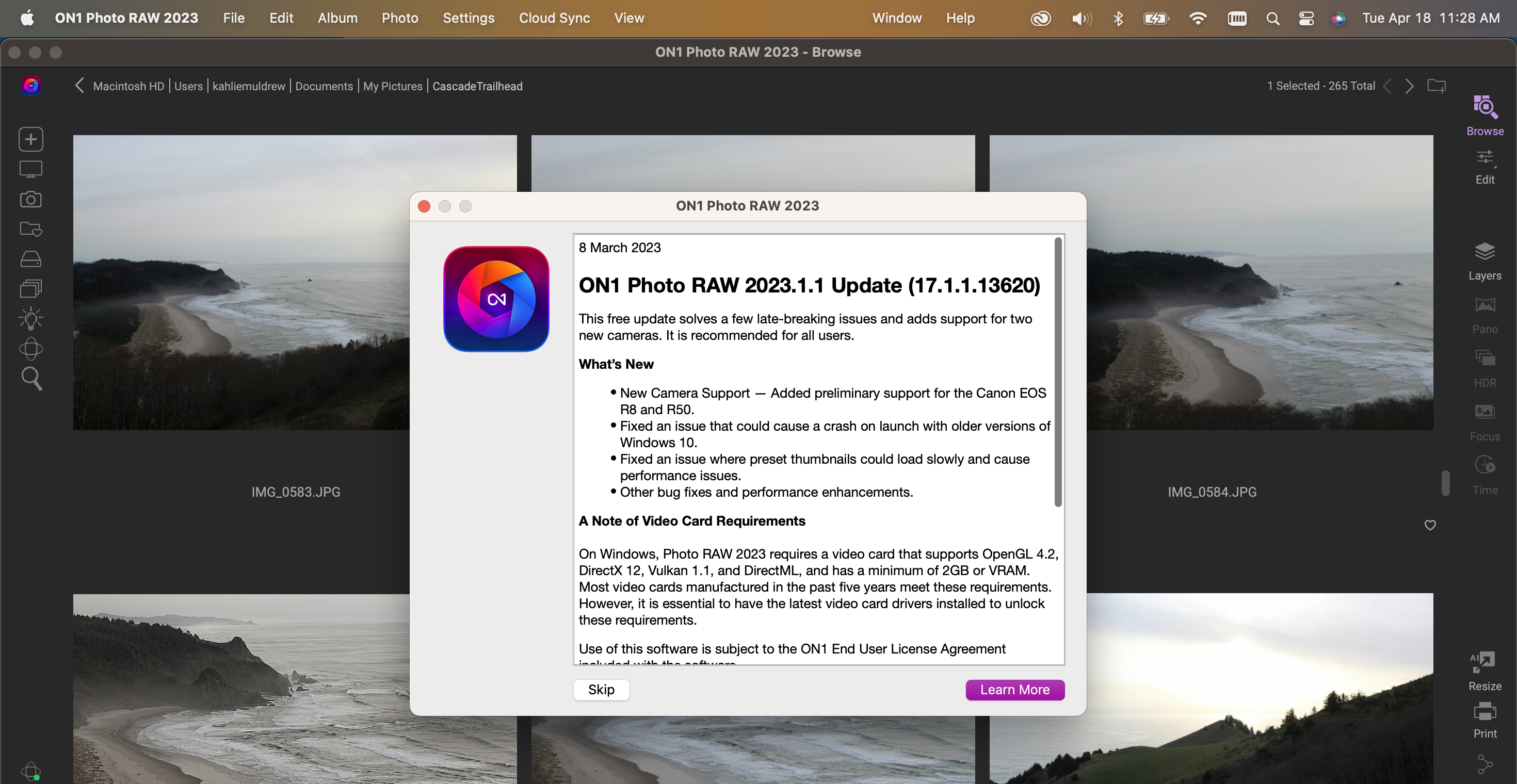Viewport: 1517px width, 784px height.
Task: Open the Cloud Sync menu
Action: coord(554,18)
